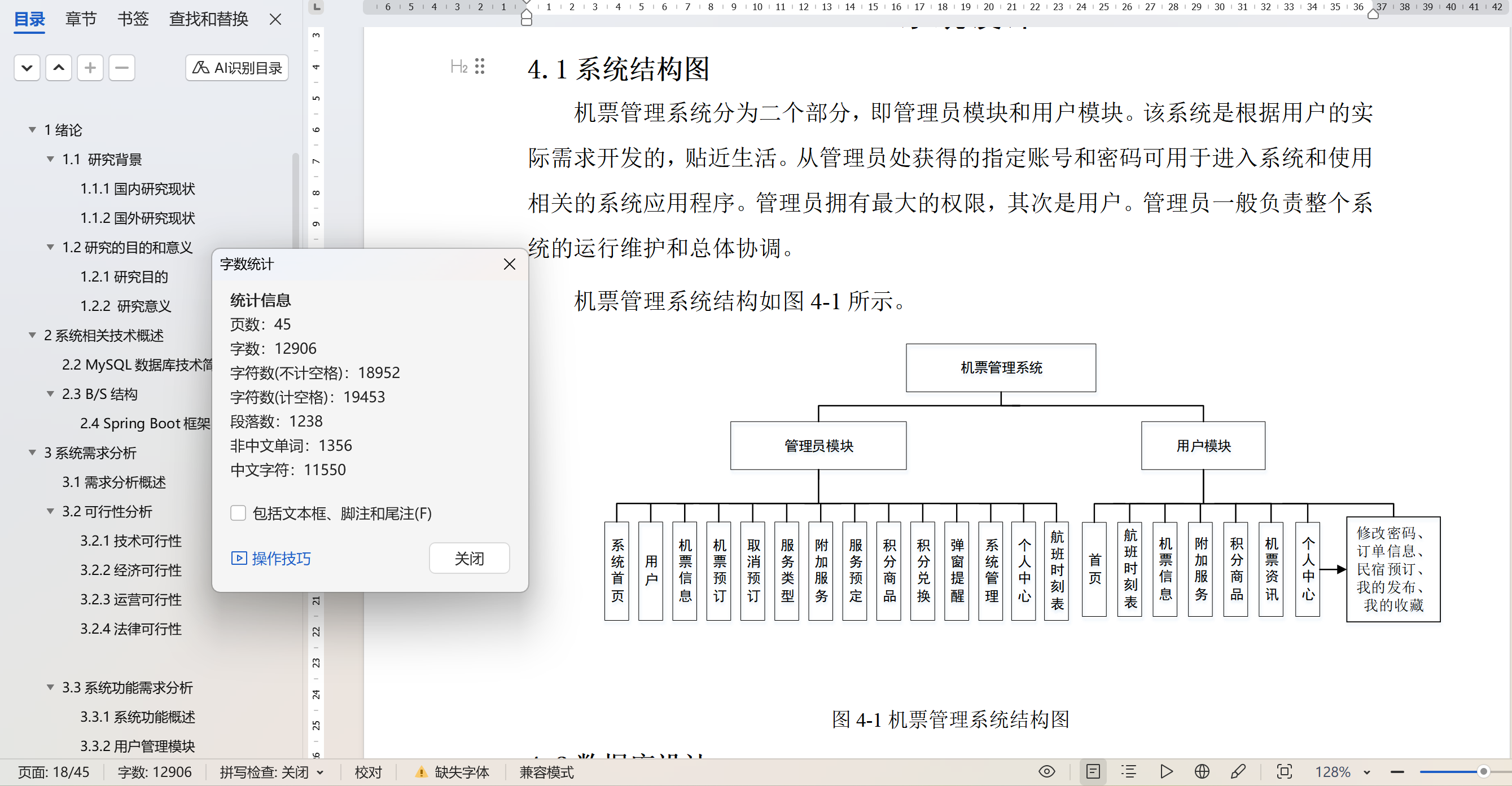Open web layout globe icon

pyautogui.click(x=1202, y=771)
